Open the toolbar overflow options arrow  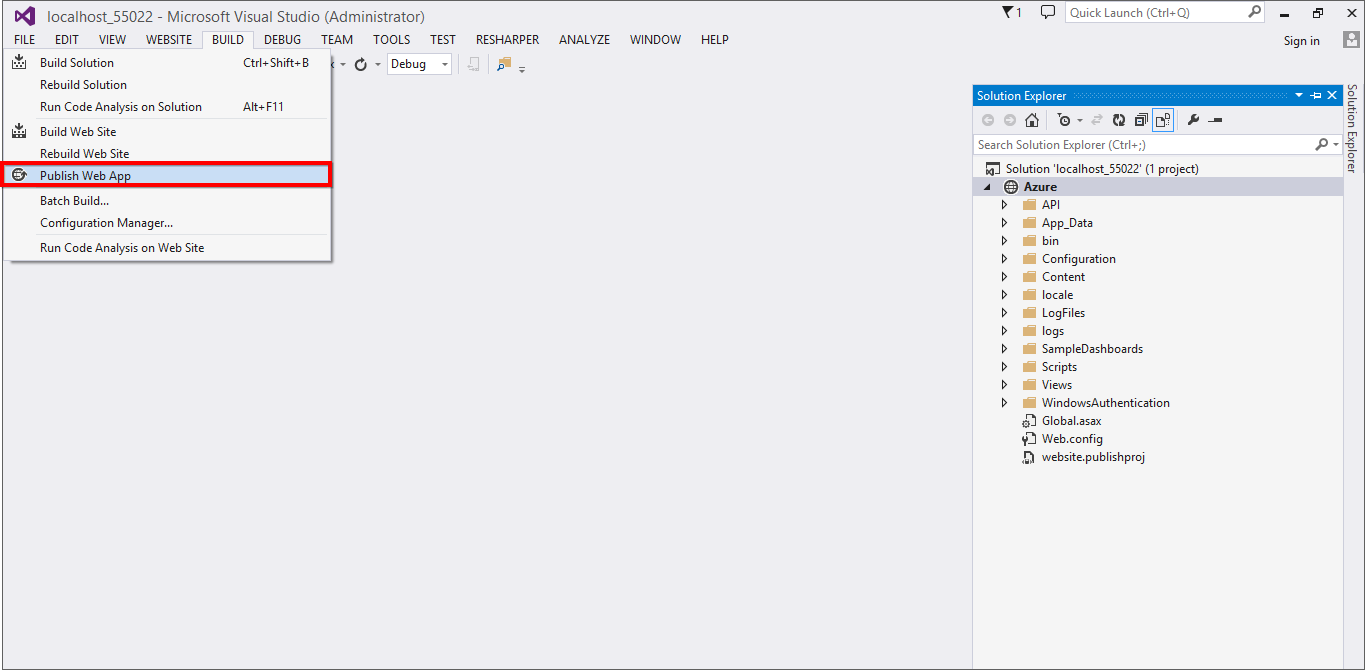[522, 68]
